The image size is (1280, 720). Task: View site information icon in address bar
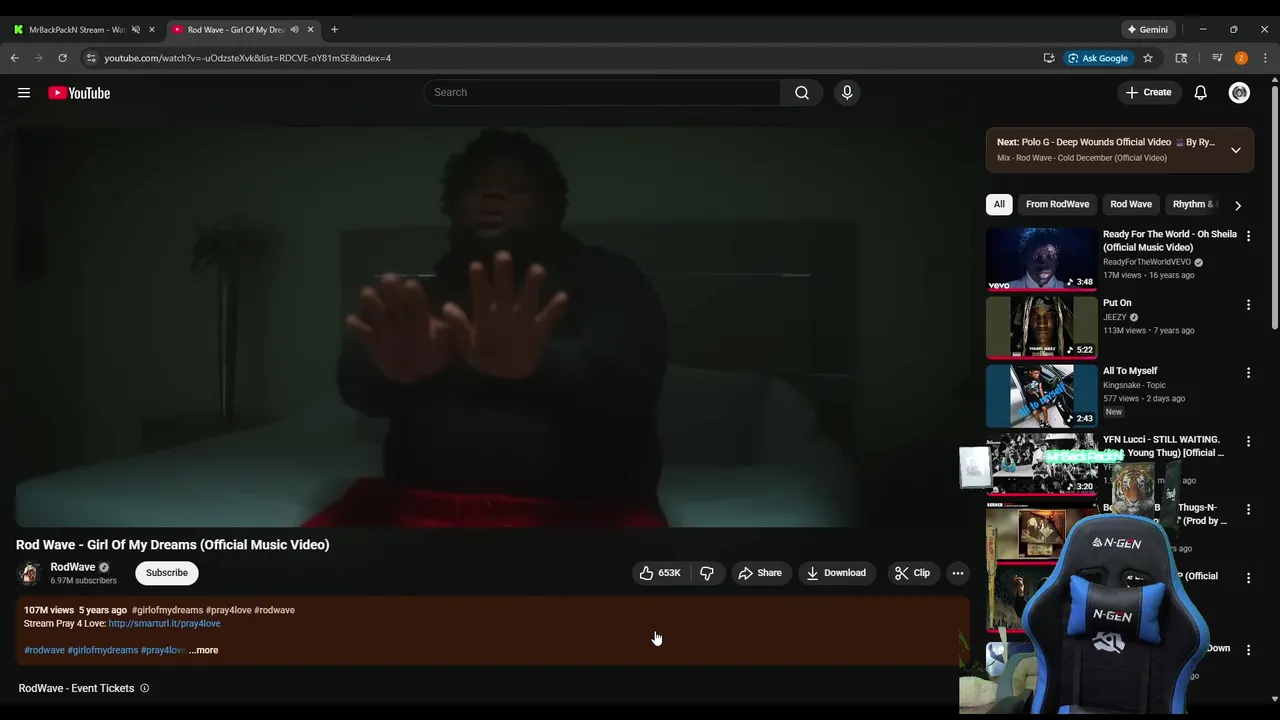(x=90, y=58)
